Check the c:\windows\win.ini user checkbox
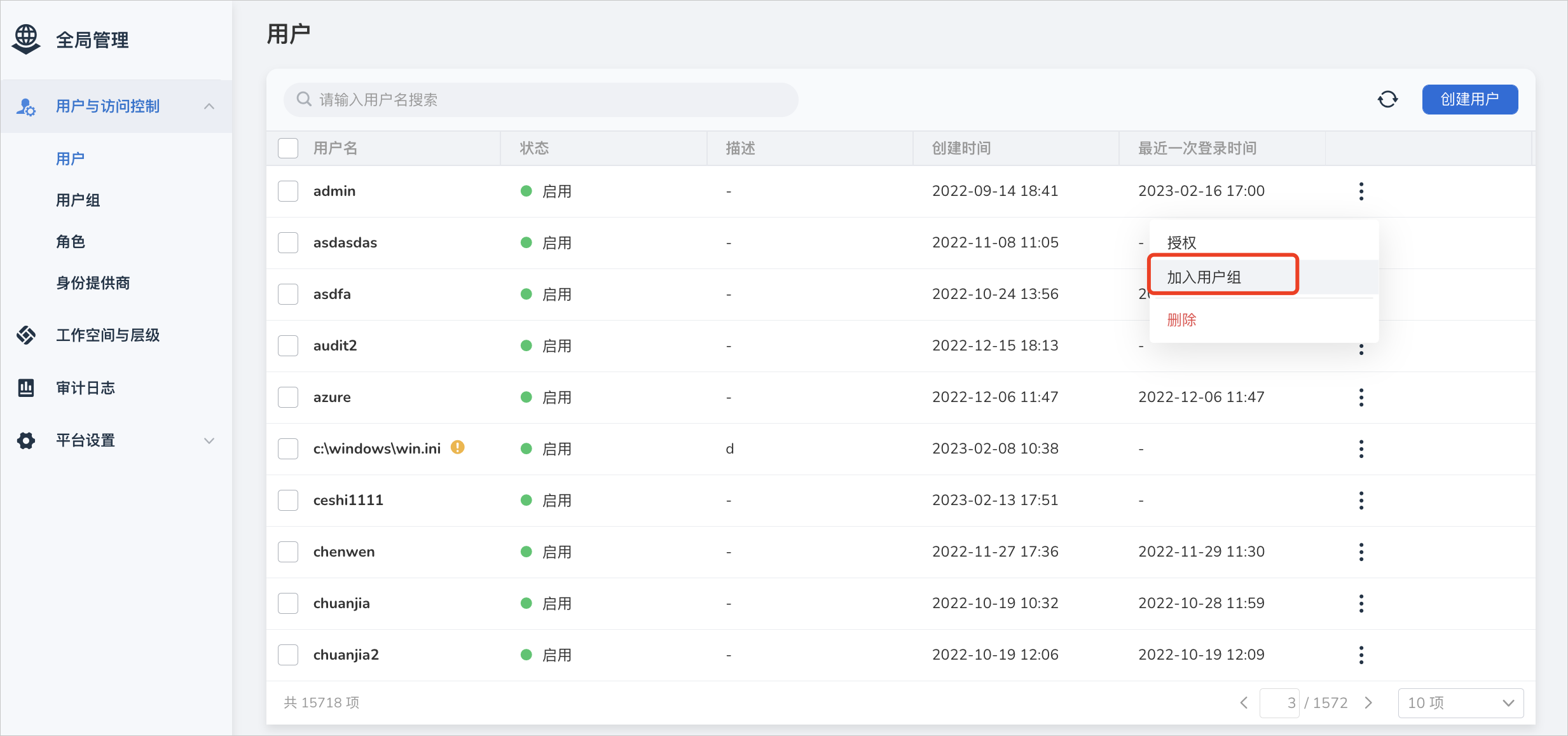1568x736 pixels. 288,449
